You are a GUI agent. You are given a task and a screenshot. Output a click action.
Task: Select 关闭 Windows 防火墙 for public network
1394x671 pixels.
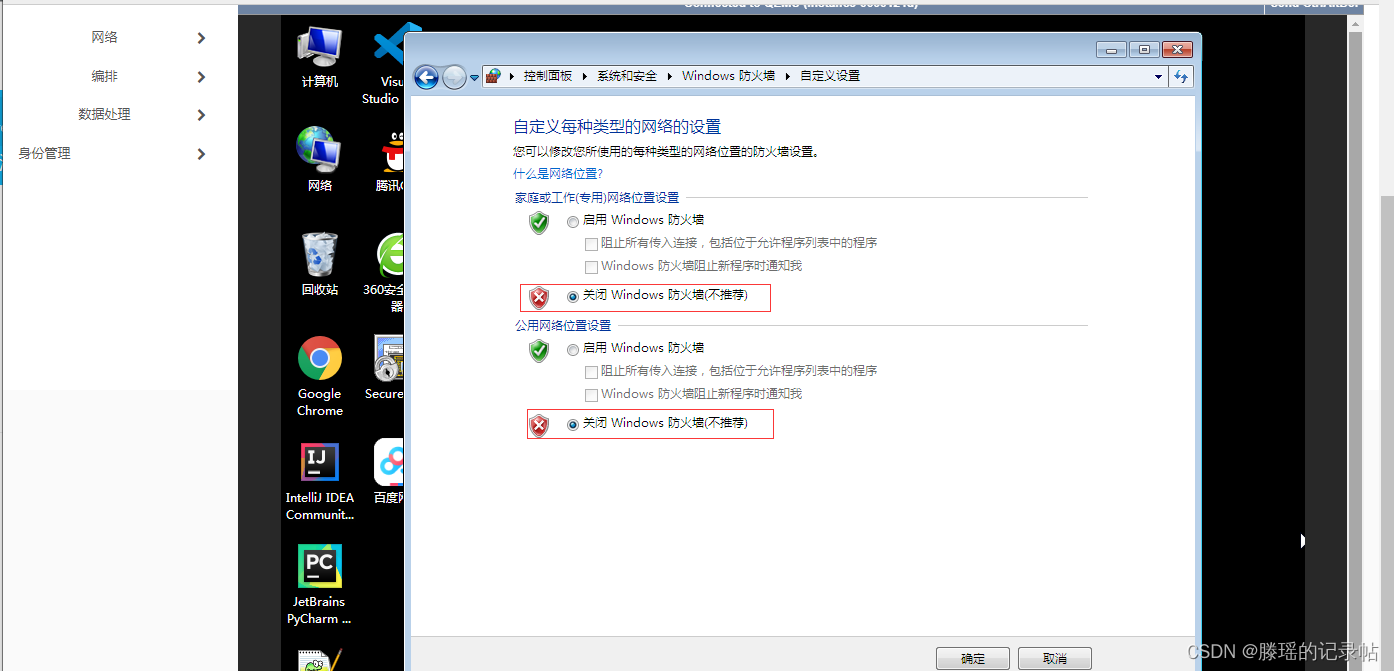pyautogui.click(x=573, y=424)
